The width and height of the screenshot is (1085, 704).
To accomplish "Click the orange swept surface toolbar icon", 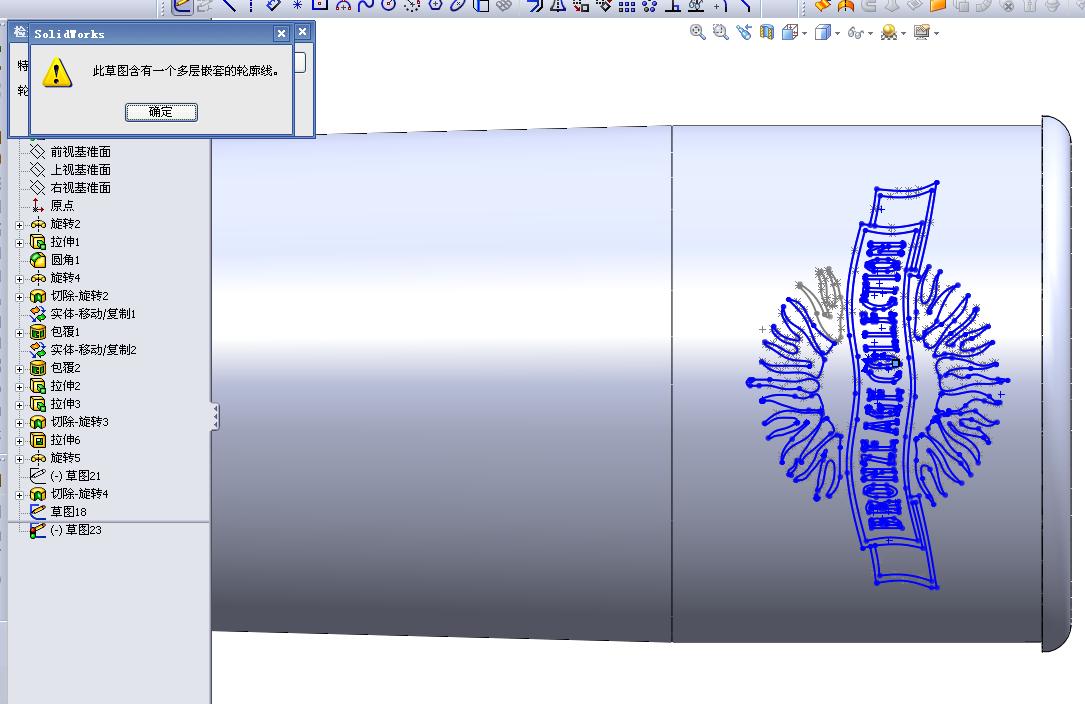I will pos(823,6).
